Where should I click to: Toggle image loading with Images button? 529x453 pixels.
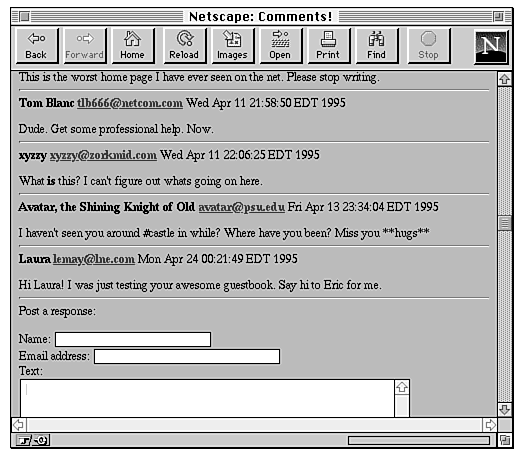pos(232,46)
